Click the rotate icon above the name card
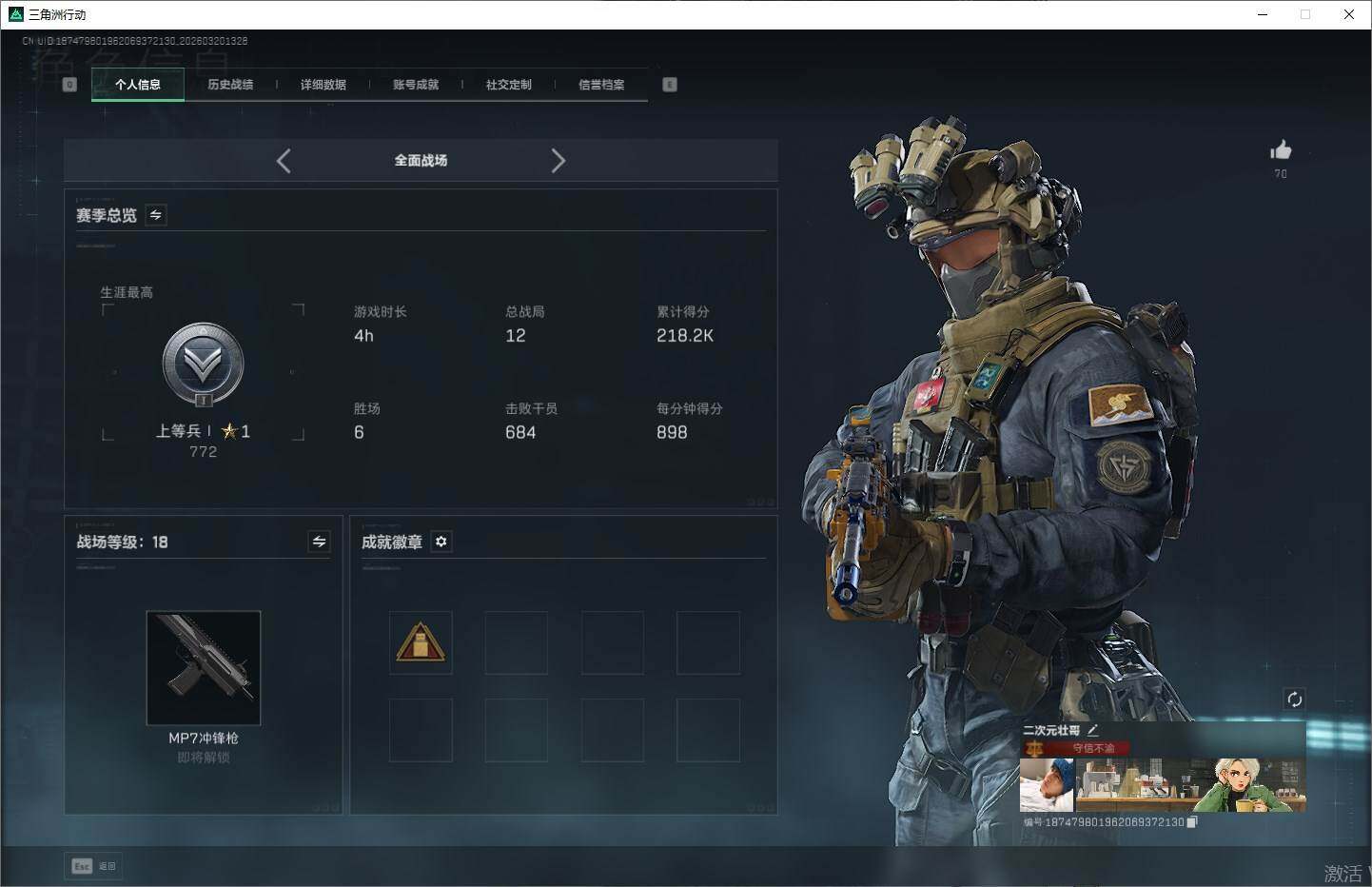The width and height of the screenshot is (1372, 887). [1294, 700]
